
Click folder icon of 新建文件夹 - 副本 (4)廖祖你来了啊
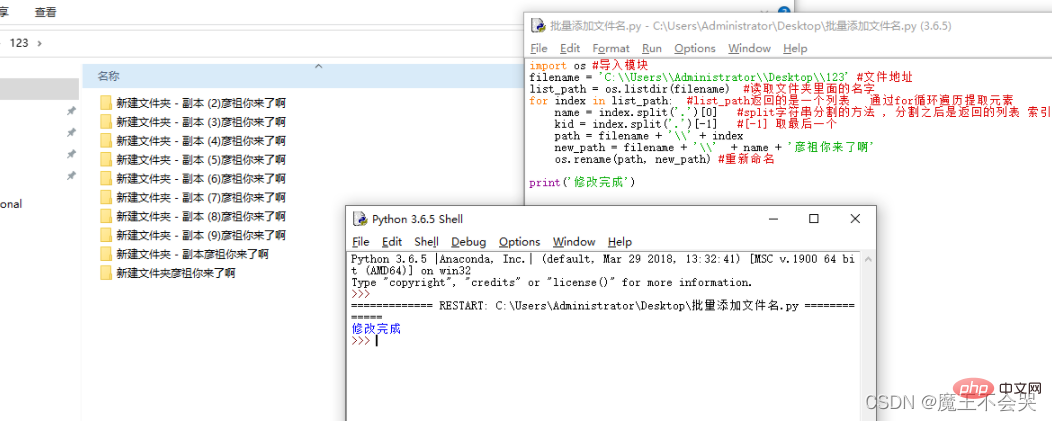point(105,140)
